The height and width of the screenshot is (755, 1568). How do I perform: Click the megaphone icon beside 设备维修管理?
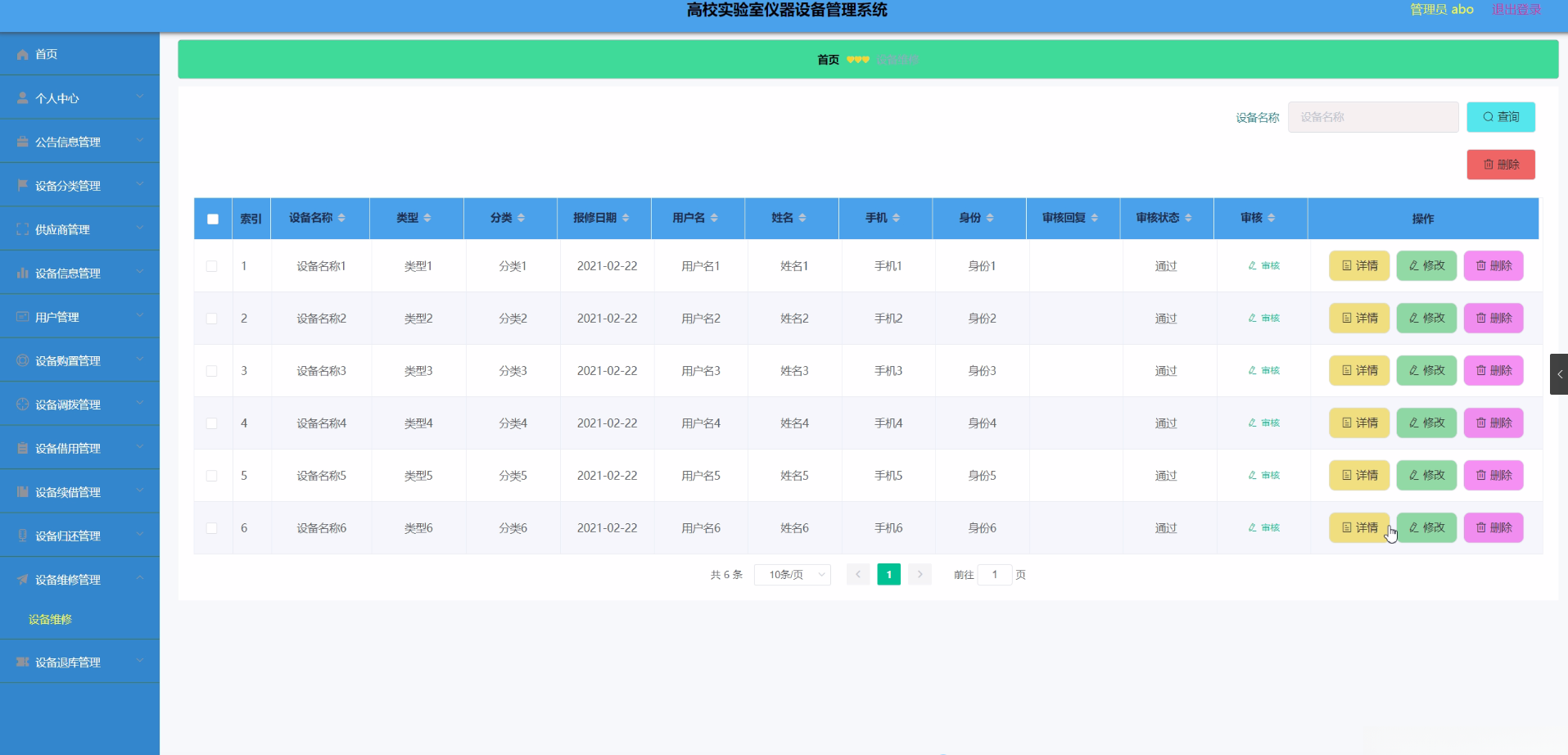click(22, 579)
